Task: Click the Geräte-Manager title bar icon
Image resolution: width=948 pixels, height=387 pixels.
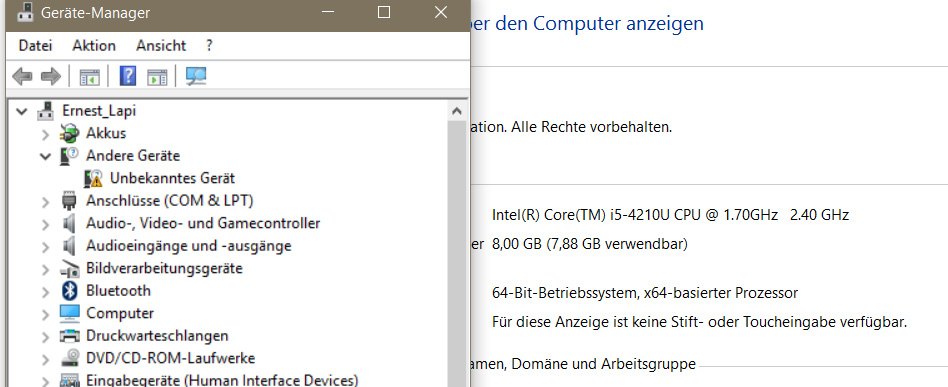Action: 25,13
